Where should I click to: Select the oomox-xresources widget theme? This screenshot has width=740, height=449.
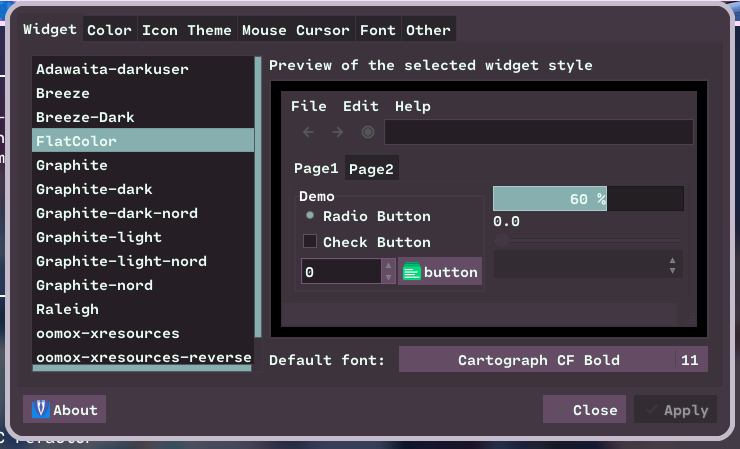pyautogui.click(x=143, y=333)
